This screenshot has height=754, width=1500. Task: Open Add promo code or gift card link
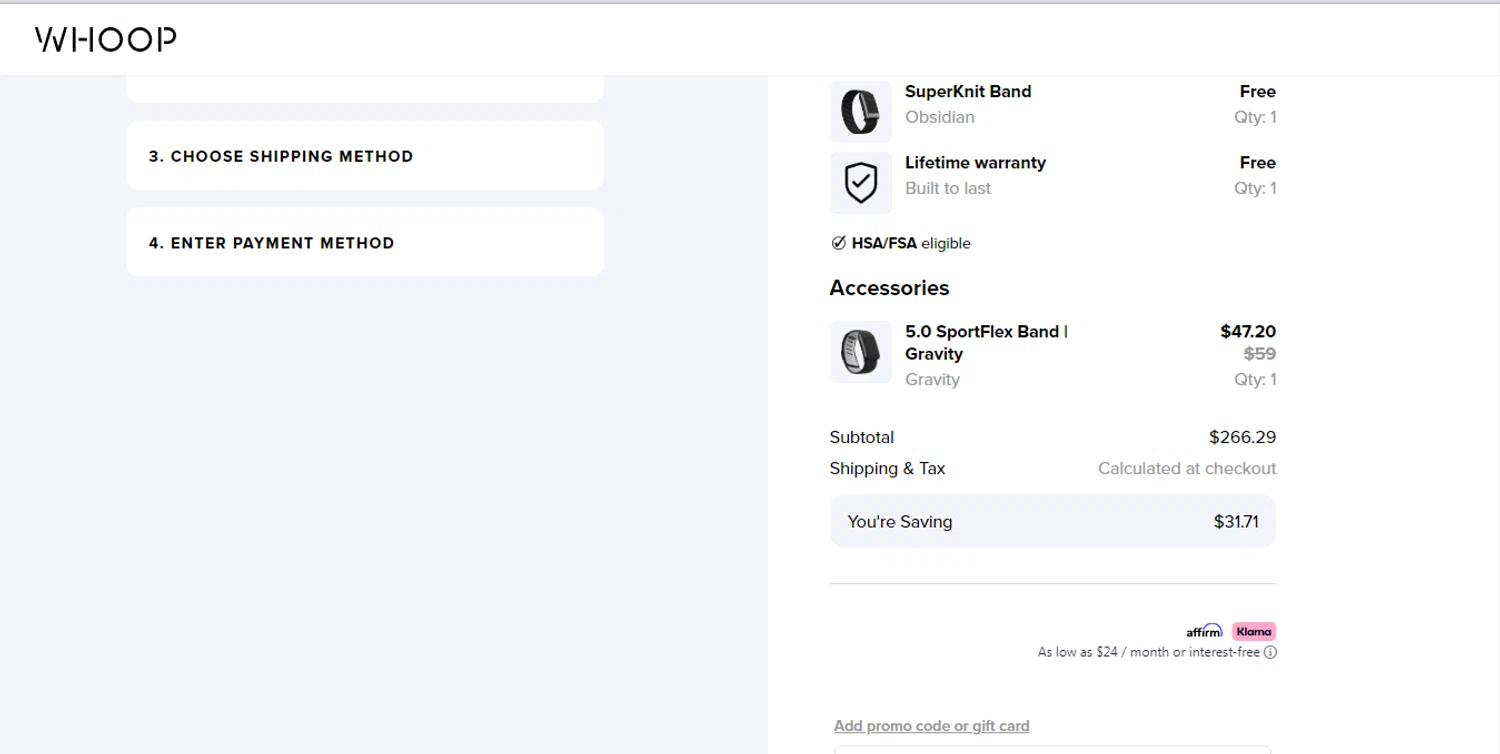click(931, 726)
